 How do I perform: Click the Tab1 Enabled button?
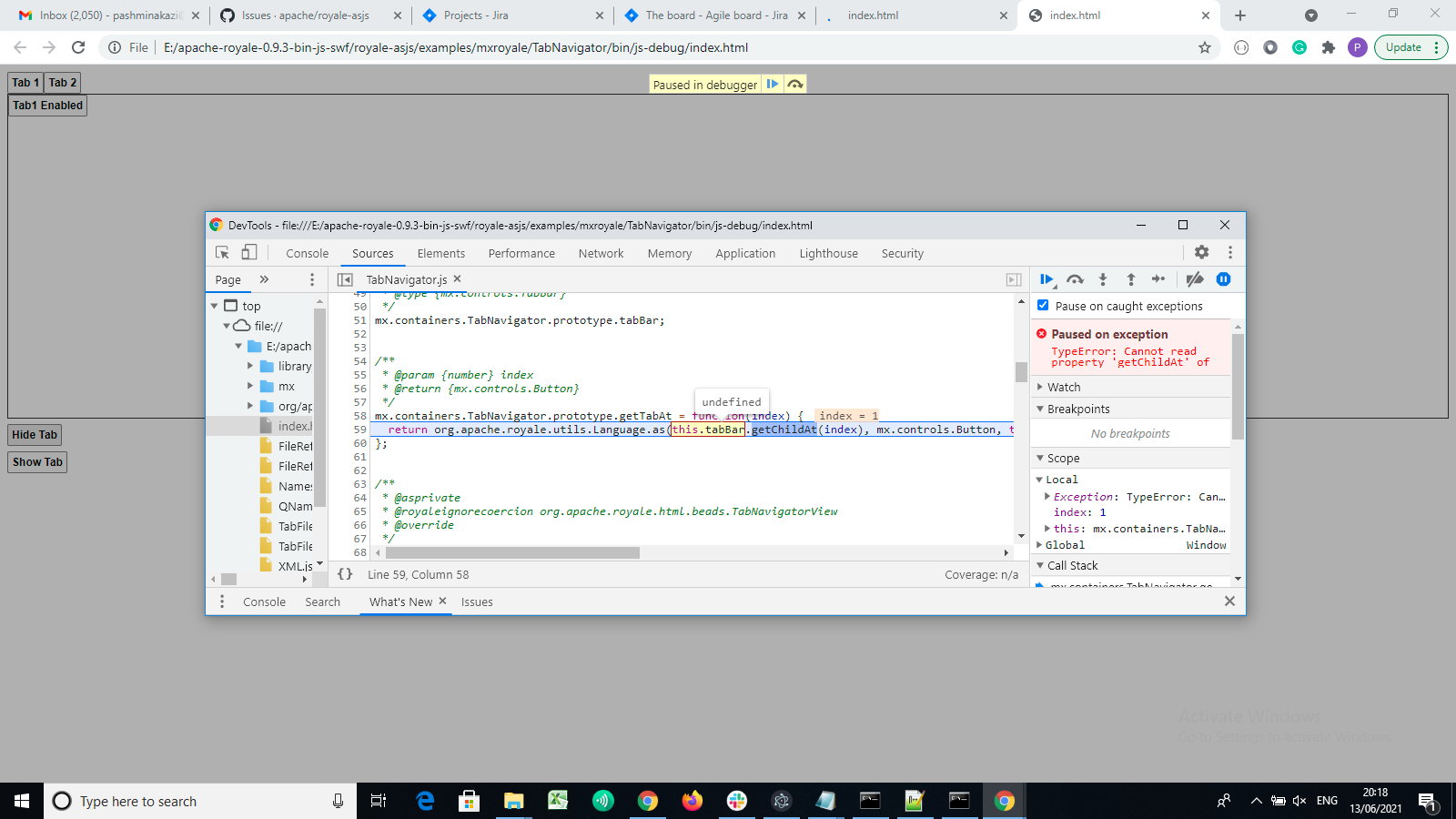(47, 106)
